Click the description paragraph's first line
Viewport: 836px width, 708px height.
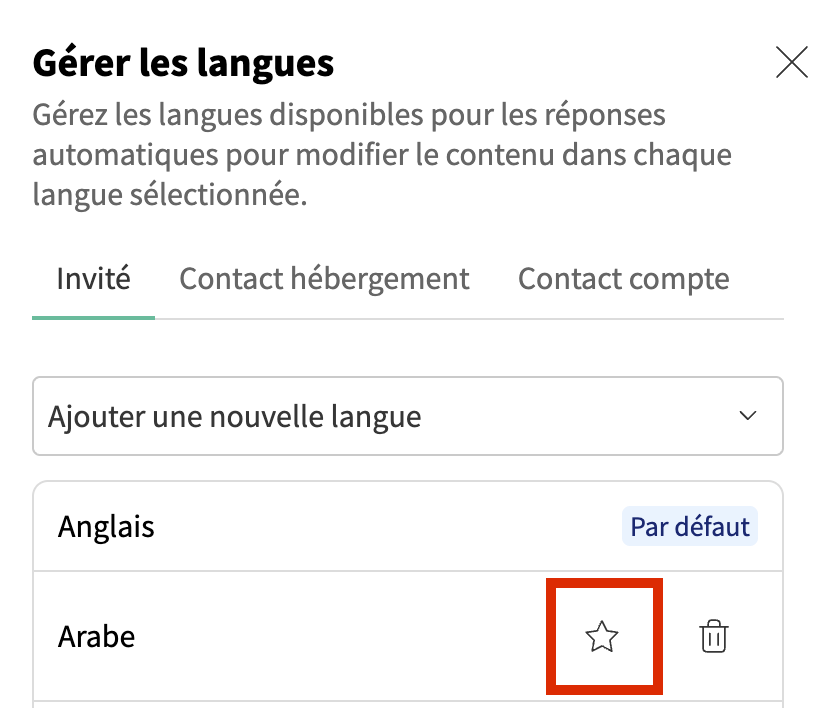349,115
